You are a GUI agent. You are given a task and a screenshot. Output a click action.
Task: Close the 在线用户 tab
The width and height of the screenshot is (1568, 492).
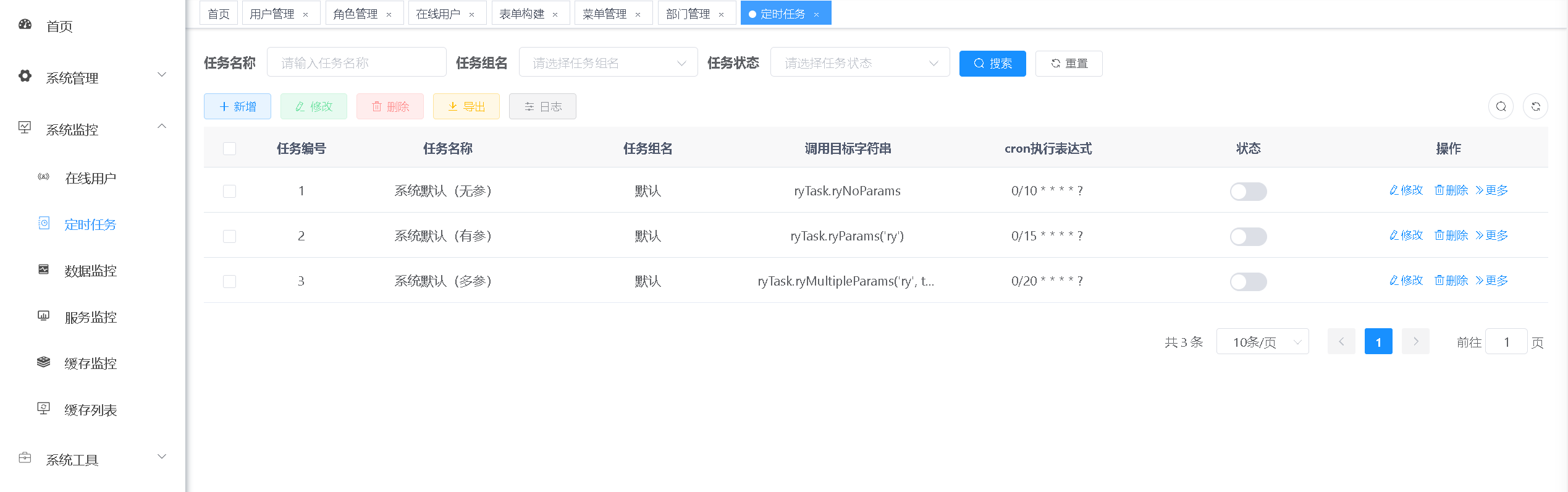(471, 14)
